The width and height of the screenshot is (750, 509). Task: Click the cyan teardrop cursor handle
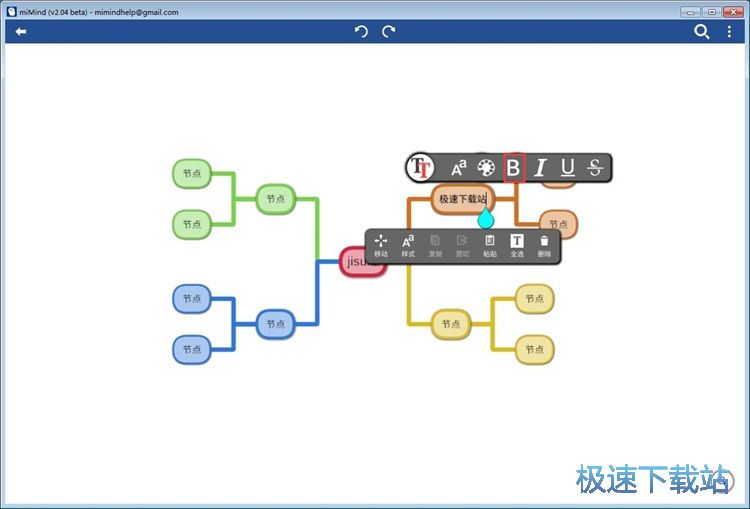pyautogui.click(x=485, y=218)
